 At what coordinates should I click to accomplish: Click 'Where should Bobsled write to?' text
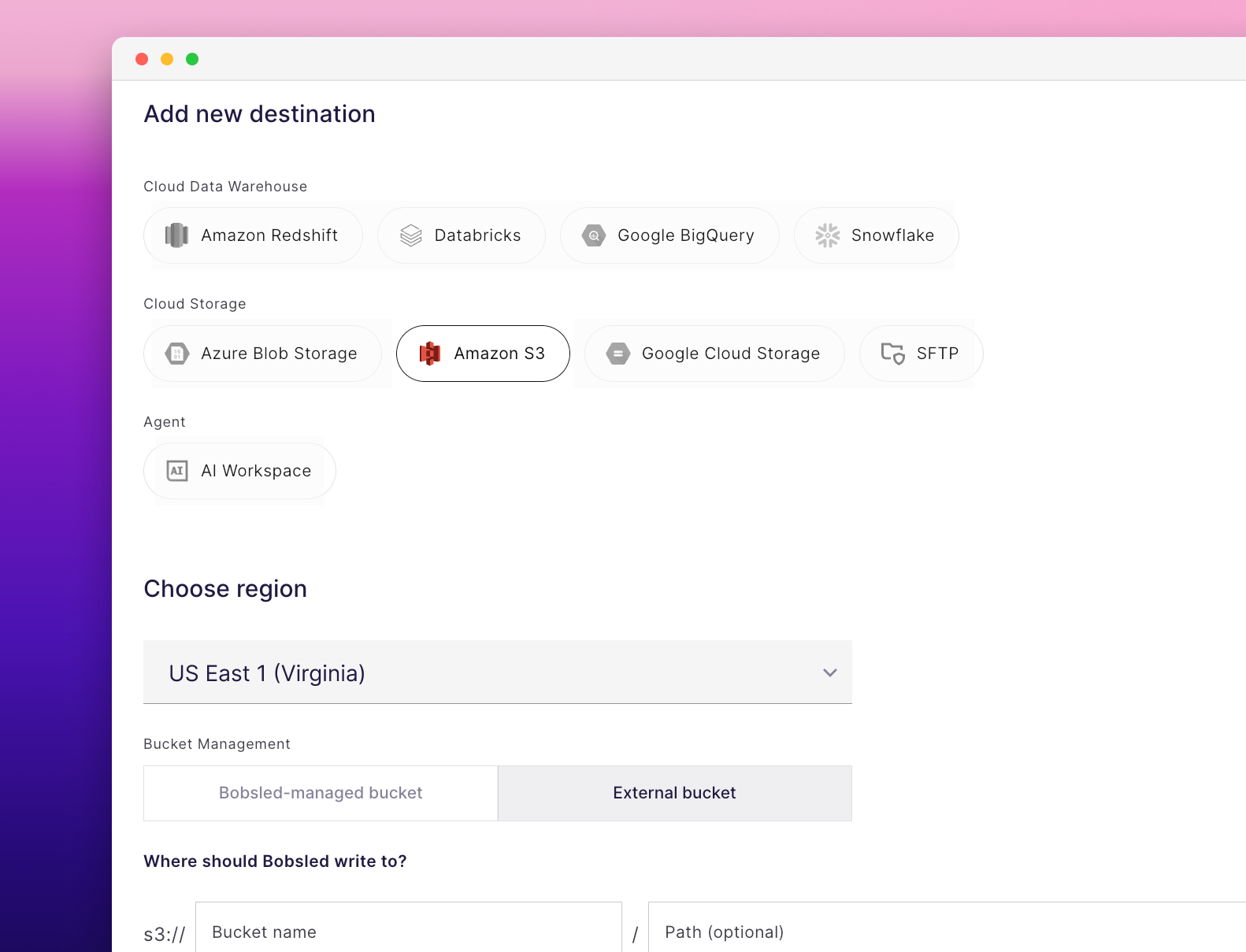(275, 861)
